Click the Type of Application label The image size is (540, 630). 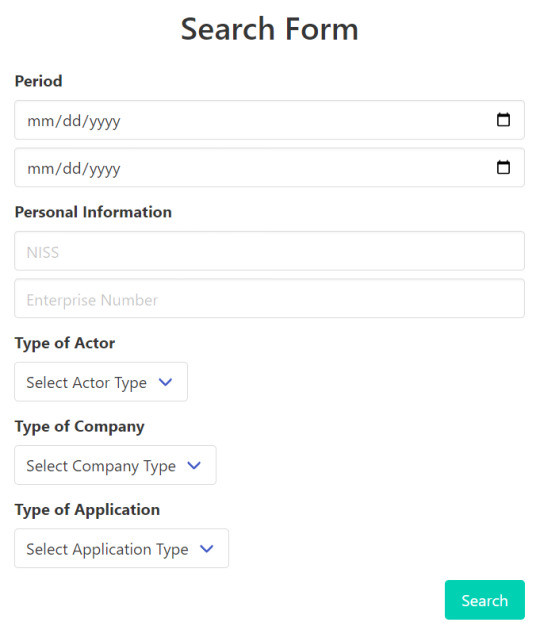(87, 510)
